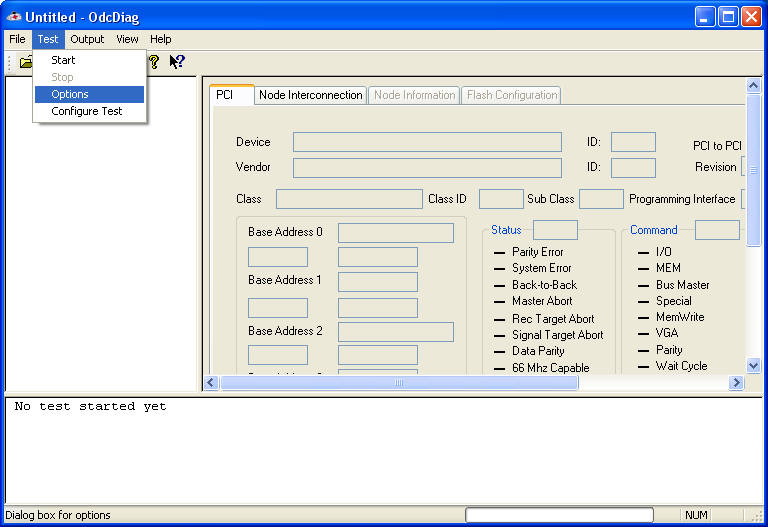Switch to Node Interconnection tab

coord(311,95)
